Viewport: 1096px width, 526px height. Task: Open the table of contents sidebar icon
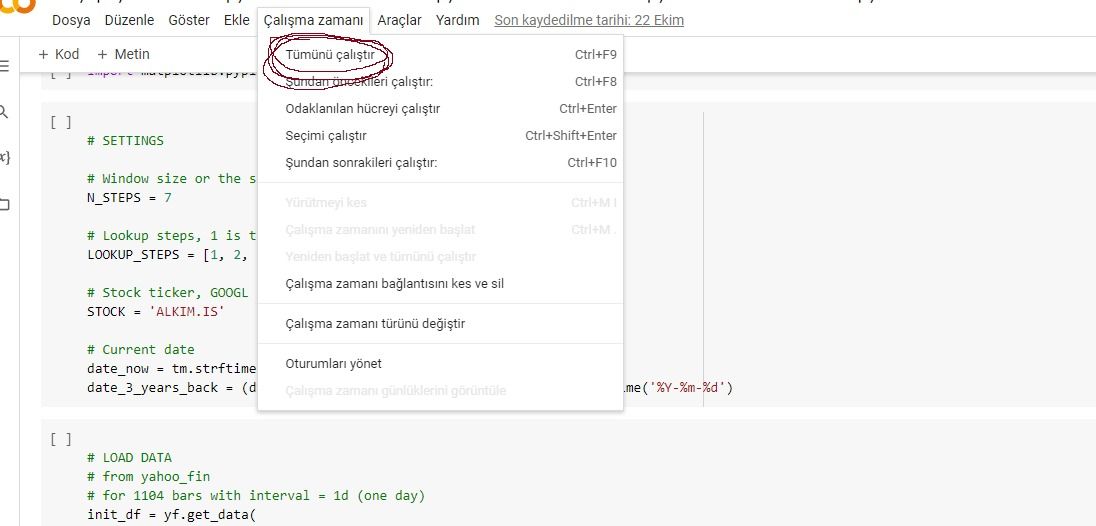pos(4,66)
